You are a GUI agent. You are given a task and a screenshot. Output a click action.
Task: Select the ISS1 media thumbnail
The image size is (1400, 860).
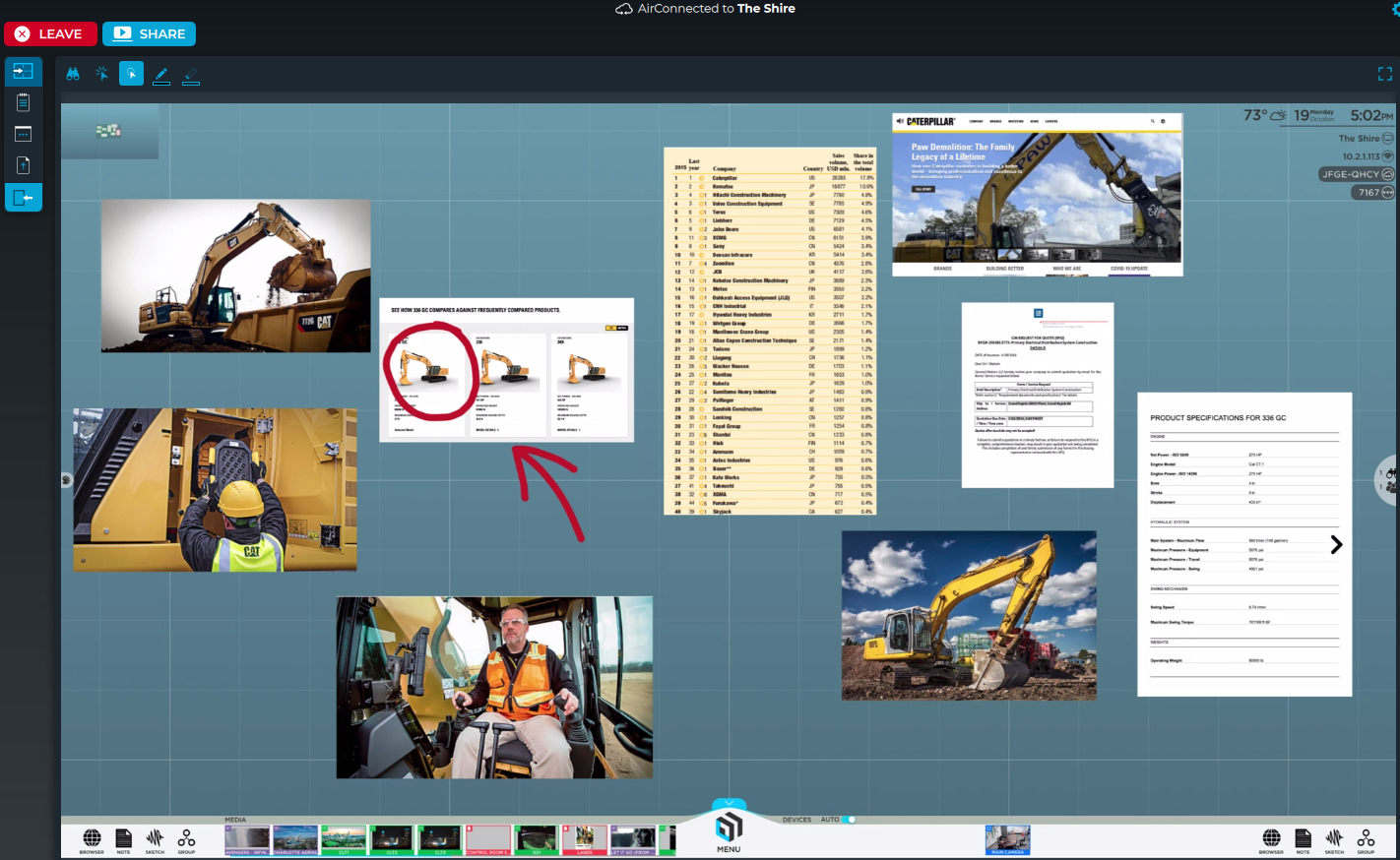[x=537, y=840]
